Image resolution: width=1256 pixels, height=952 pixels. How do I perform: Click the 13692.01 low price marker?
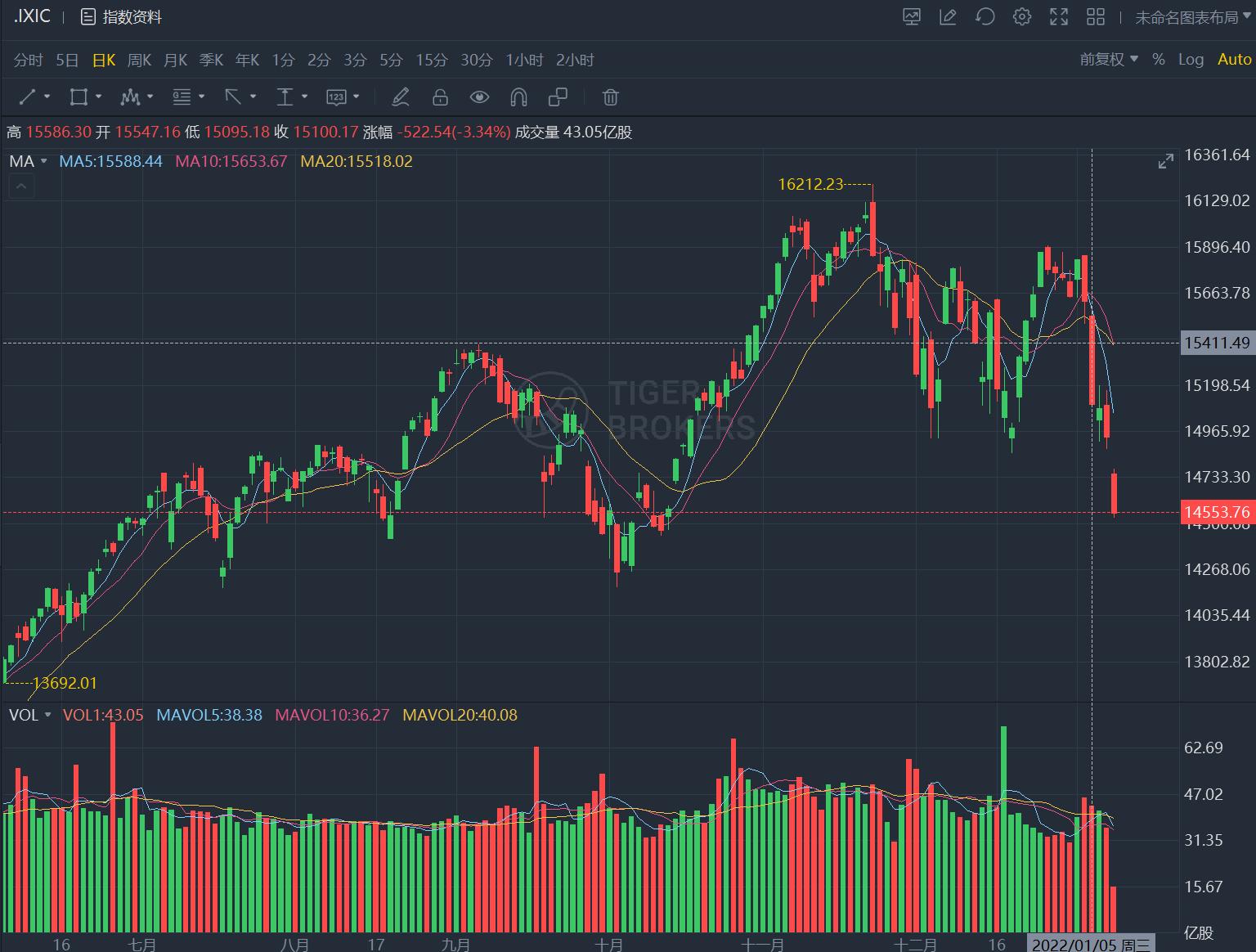[x=65, y=683]
